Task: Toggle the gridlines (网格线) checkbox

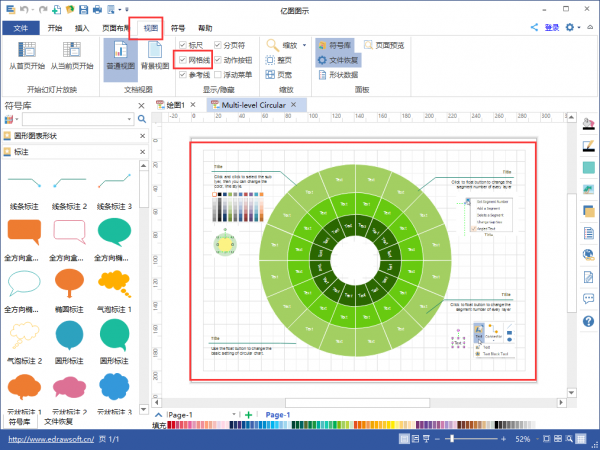Action: click(181, 60)
